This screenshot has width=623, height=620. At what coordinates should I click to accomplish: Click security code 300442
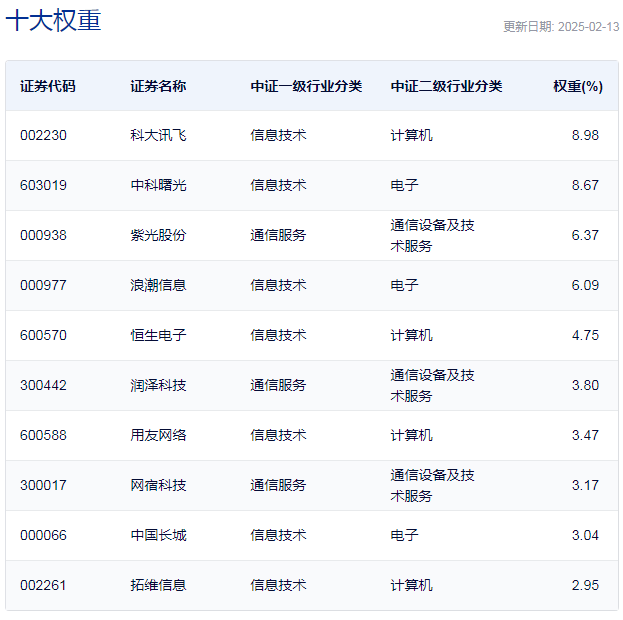point(43,385)
